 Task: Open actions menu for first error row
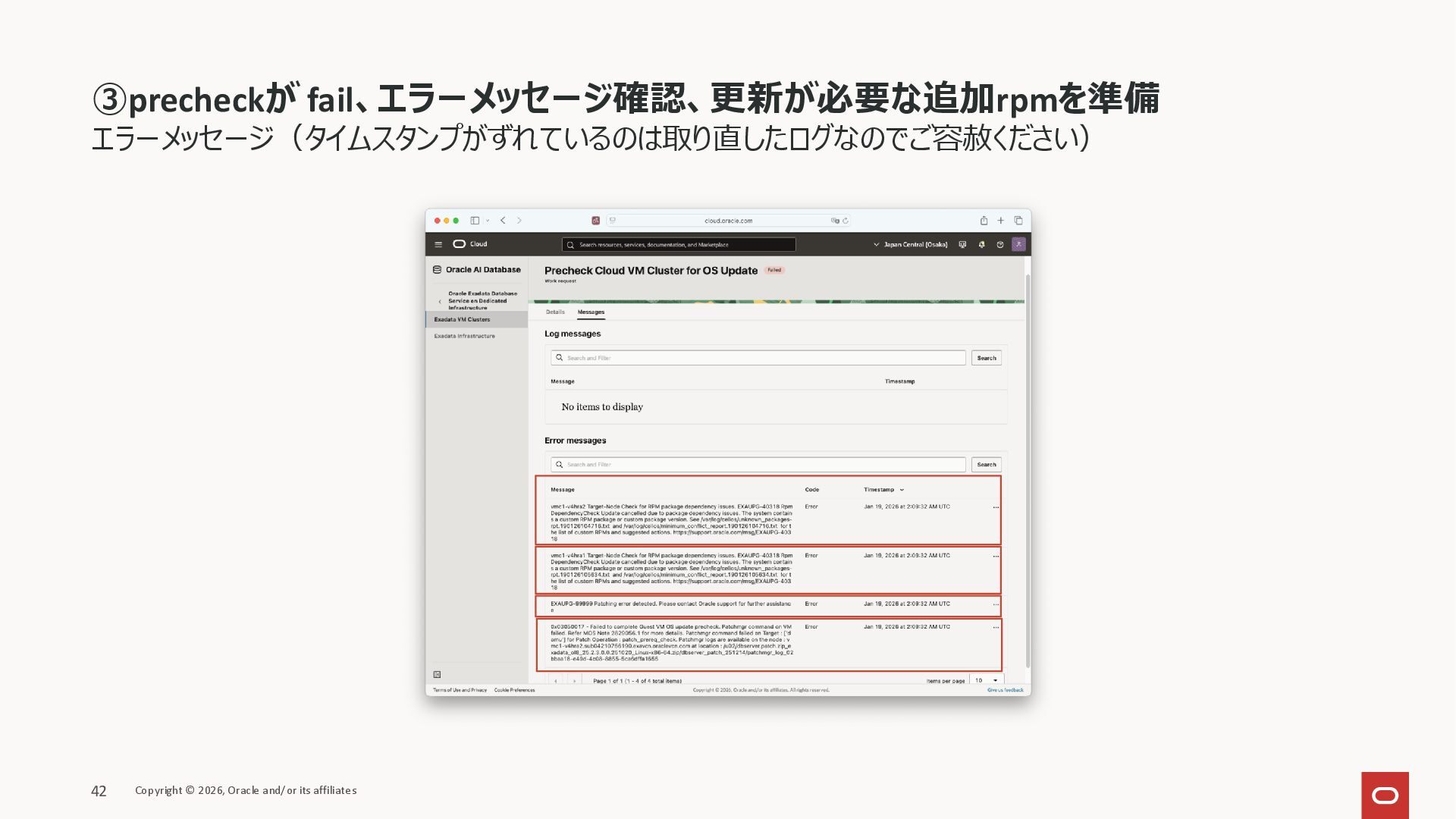[x=996, y=507]
